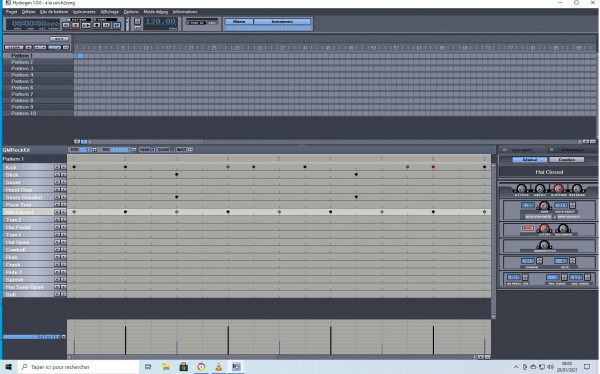Open the Kits de batterie menu
This screenshot has width=600, height=374.
click(54, 12)
